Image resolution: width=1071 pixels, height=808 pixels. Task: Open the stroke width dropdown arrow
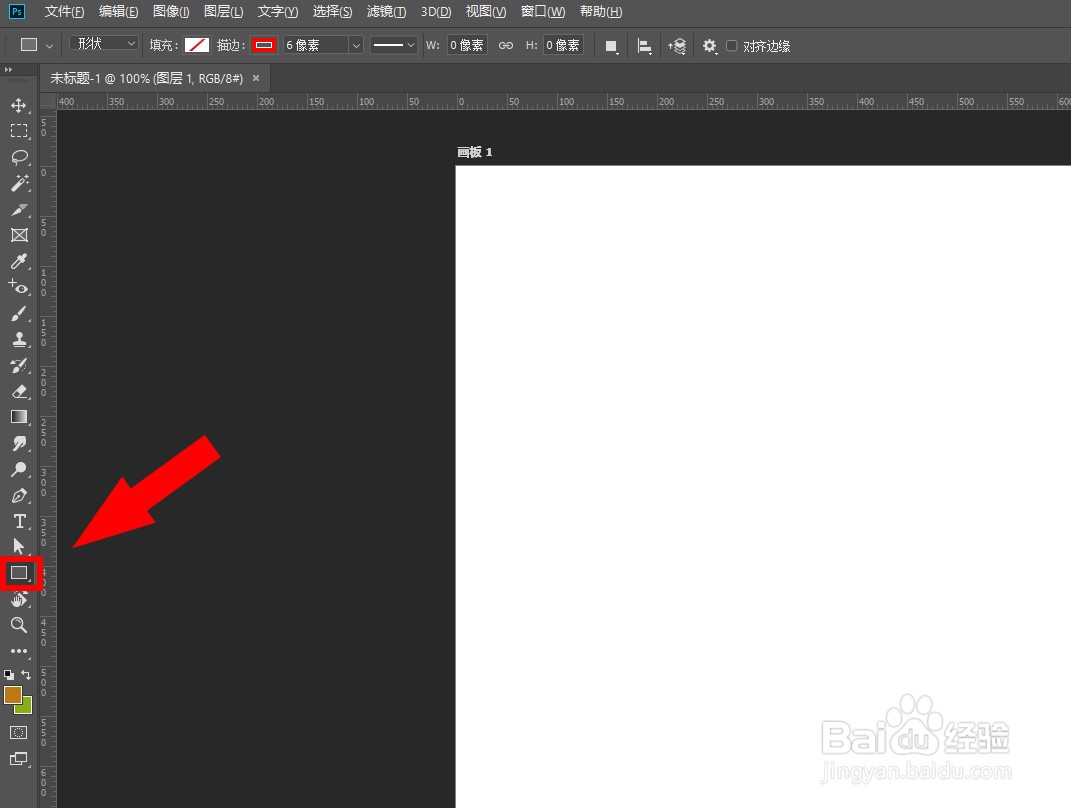pyautogui.click(x=356, y=46)
